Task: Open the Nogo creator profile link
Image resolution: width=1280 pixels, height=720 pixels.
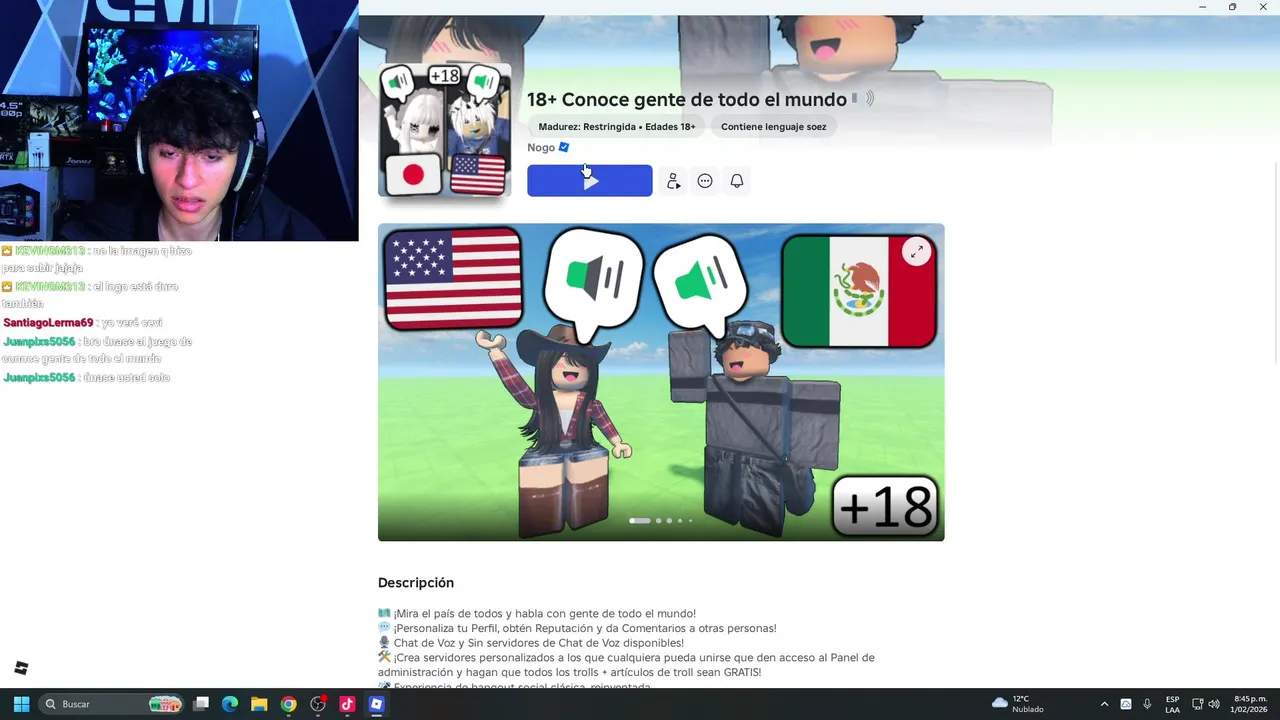Action: 541,147
